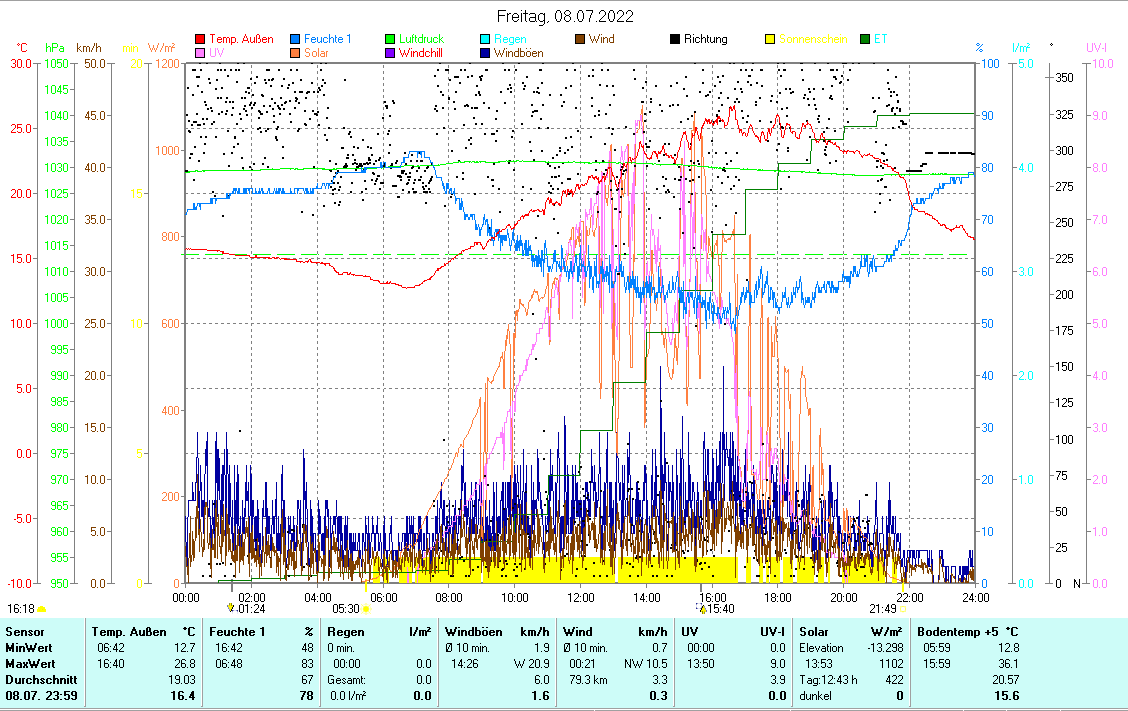The height and width of the screenshot is (711, 1128).
Task: Click the Regen legend label
Action: click(510, 39)
